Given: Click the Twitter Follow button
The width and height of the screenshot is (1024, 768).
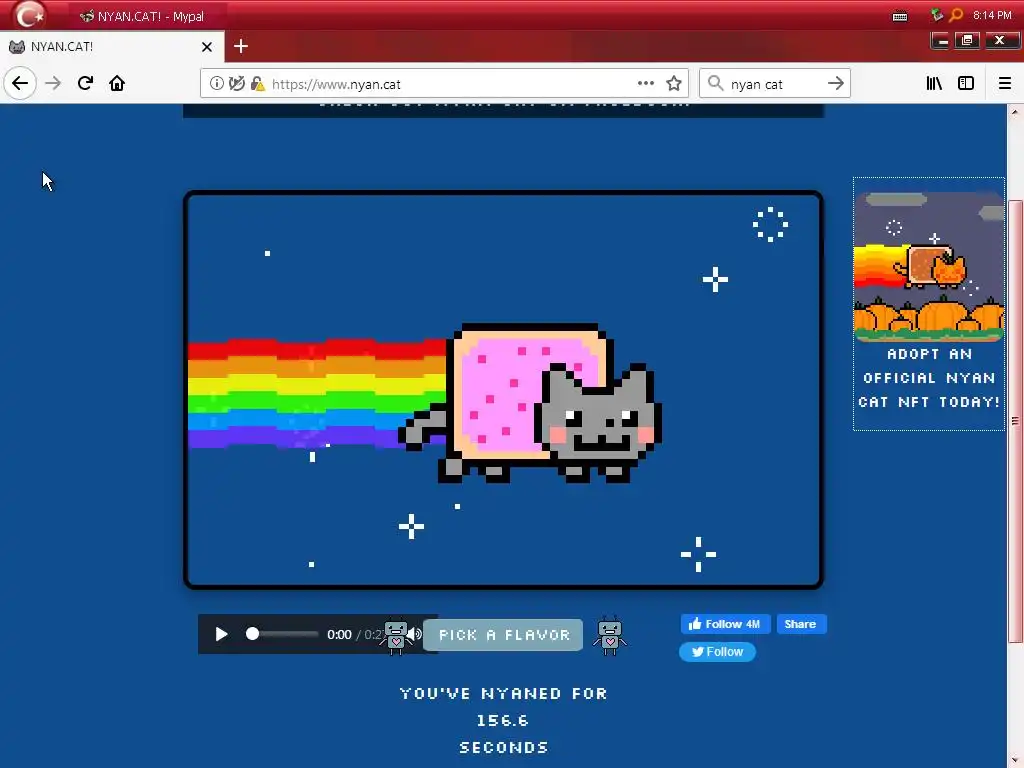Looking at the screenshot, I should (718, 652).
